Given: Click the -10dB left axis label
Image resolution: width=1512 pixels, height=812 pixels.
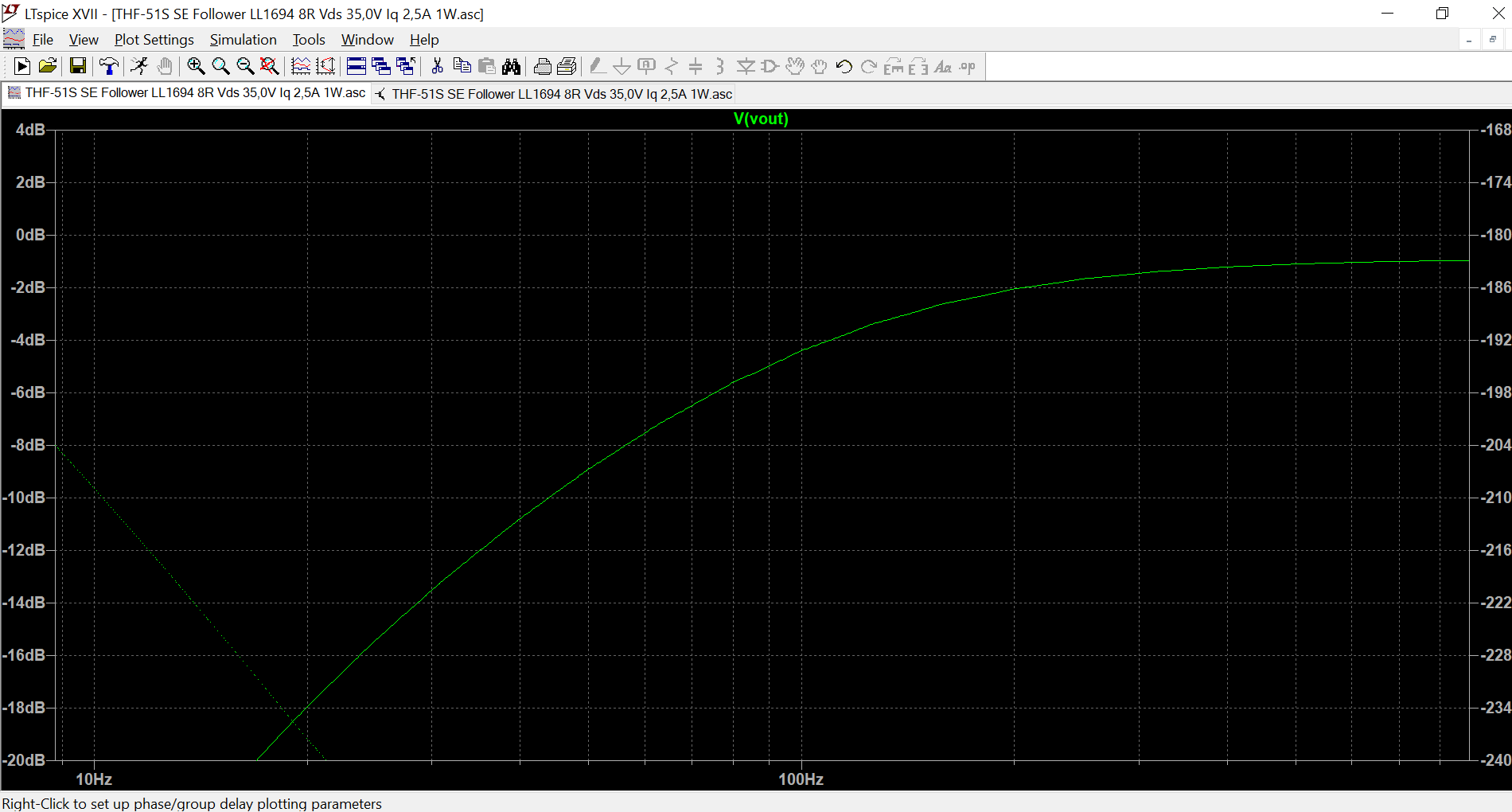Looking at the screenshot, I should (24, 498).
